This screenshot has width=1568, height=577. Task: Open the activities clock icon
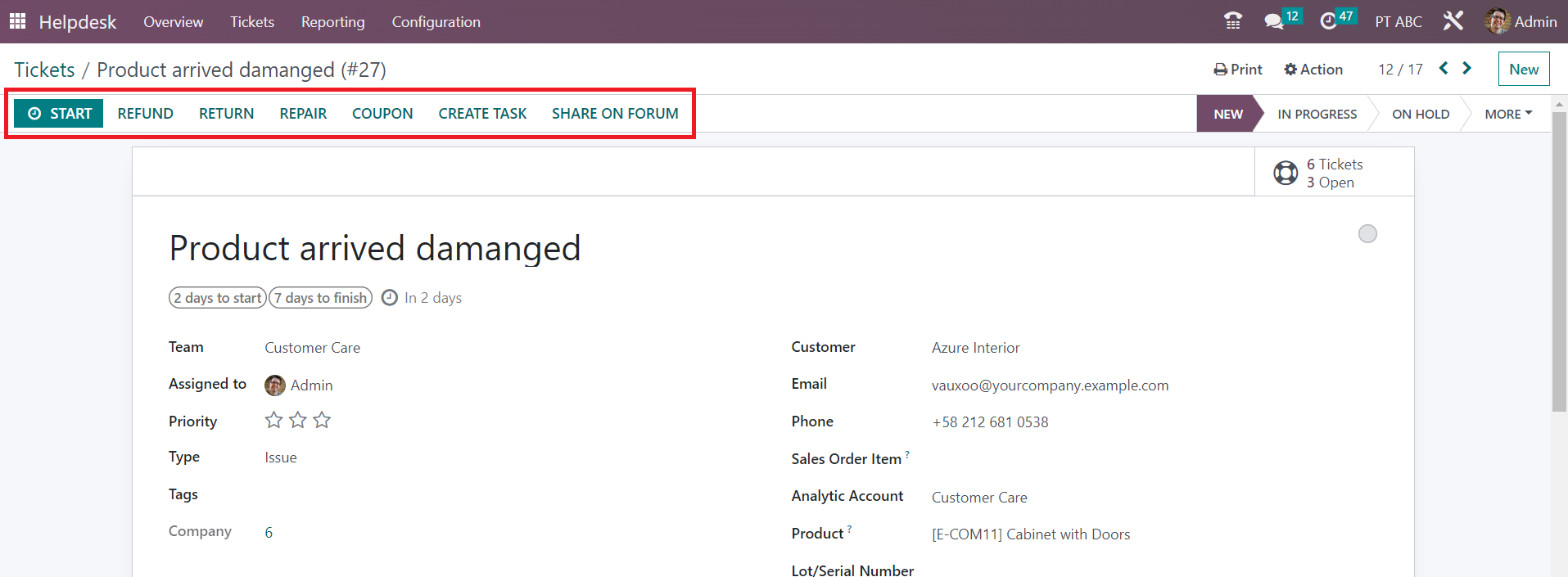[1328, 21]
